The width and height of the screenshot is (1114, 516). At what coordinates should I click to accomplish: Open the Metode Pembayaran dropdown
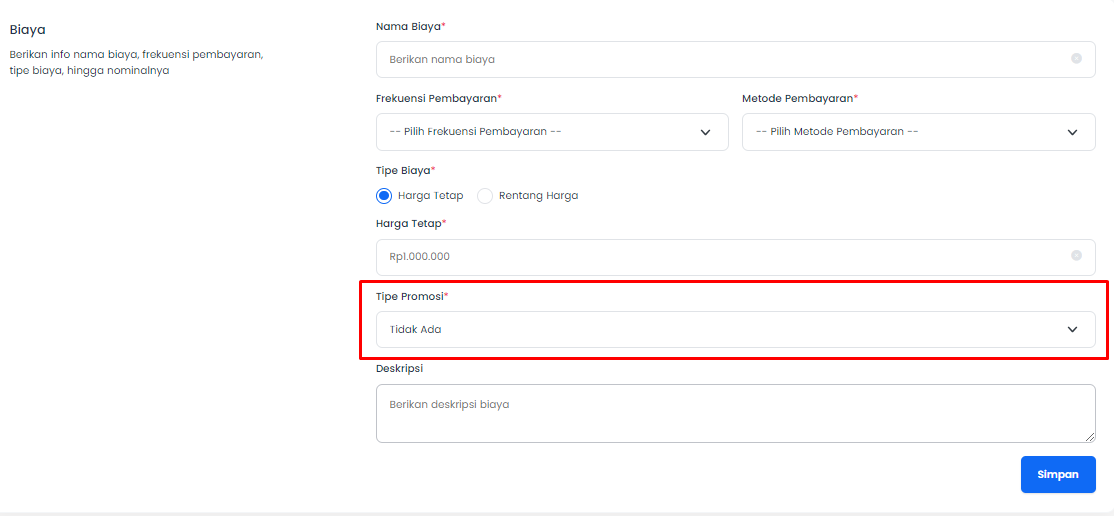pyautogui.click(x=919, y=132)
